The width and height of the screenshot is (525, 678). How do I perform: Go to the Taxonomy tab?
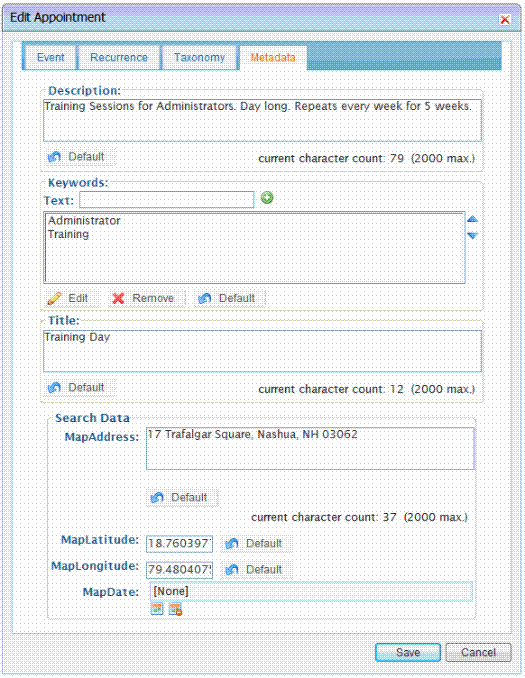click(199, 58)
